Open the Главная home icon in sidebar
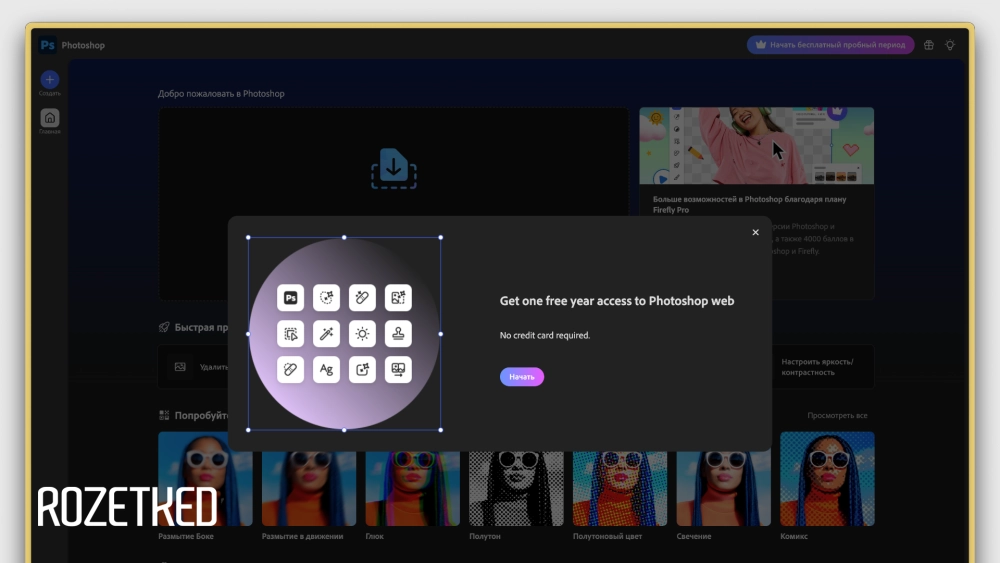Screen dimensions: 1000x563 (x=50, y=118)
